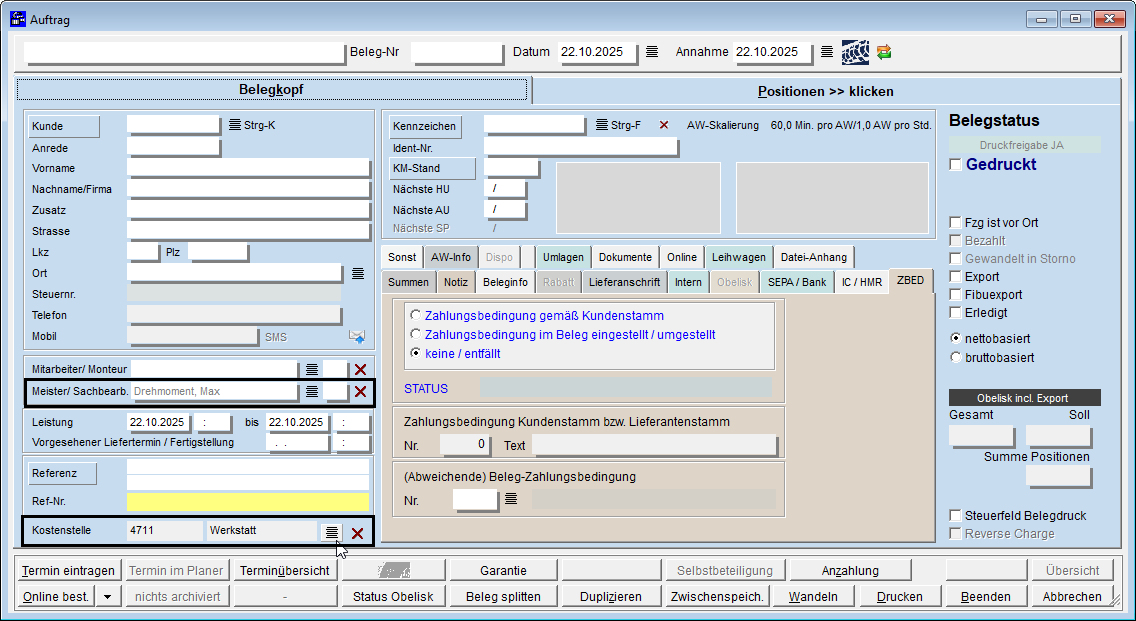Click the Kennzeichen button
This screenshot has width=1136, height=621.
425,126
